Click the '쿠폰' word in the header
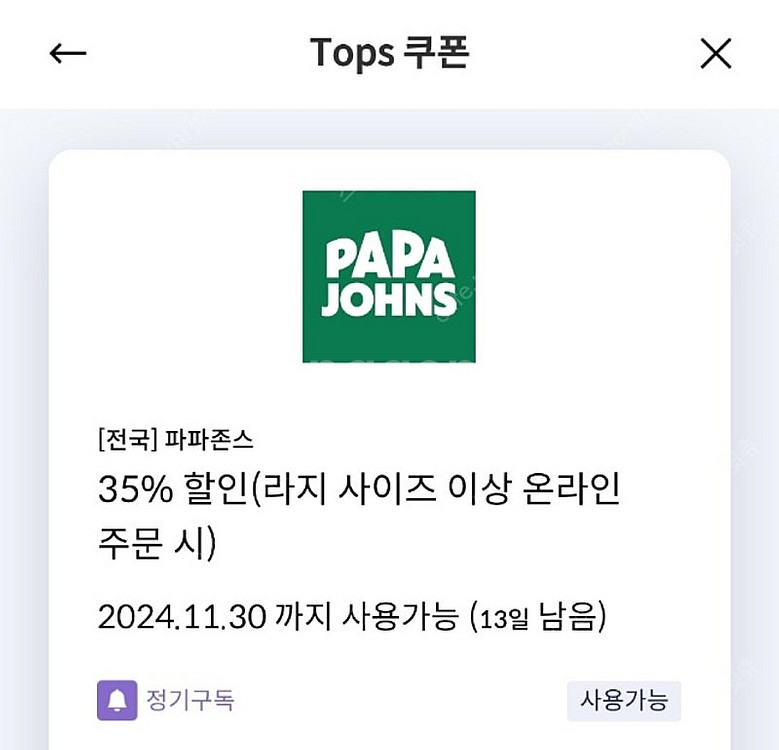This screenshot has width=779, height=750. click(436, 53)
